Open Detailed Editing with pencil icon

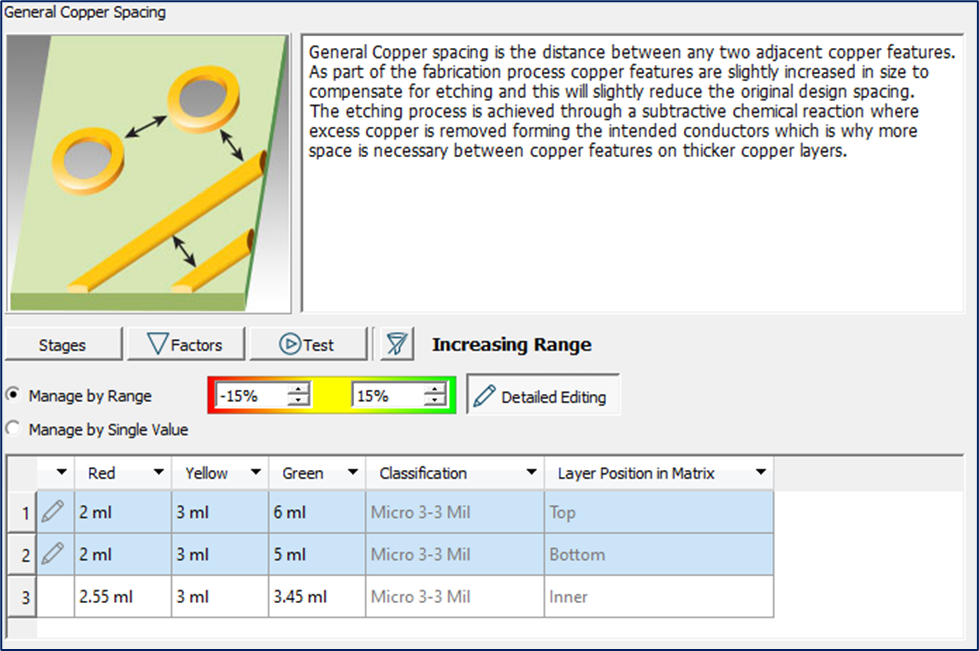click(543, 396)
